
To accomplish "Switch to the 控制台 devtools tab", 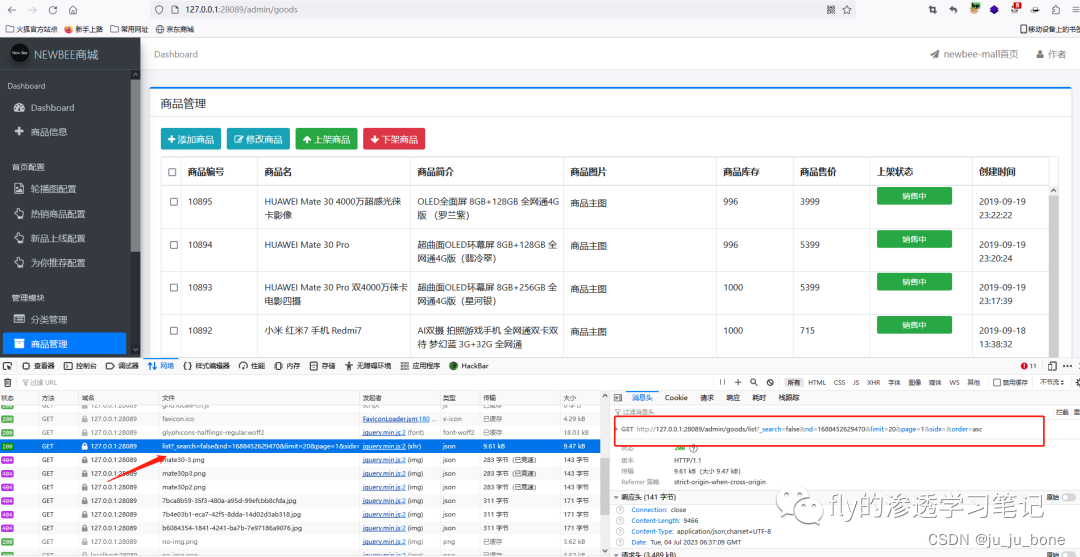I will click(81, 366).
